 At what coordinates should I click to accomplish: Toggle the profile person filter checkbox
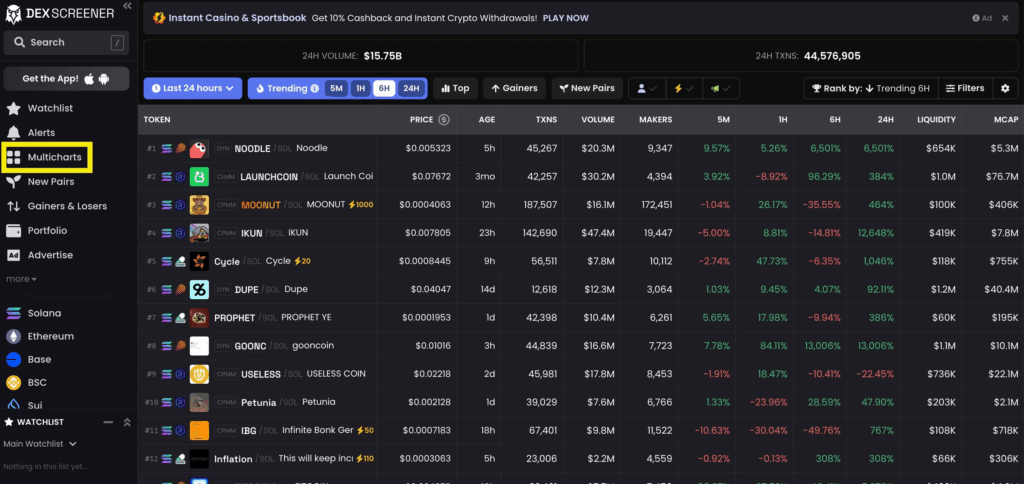pyautogui.click(x=647, y=88)
